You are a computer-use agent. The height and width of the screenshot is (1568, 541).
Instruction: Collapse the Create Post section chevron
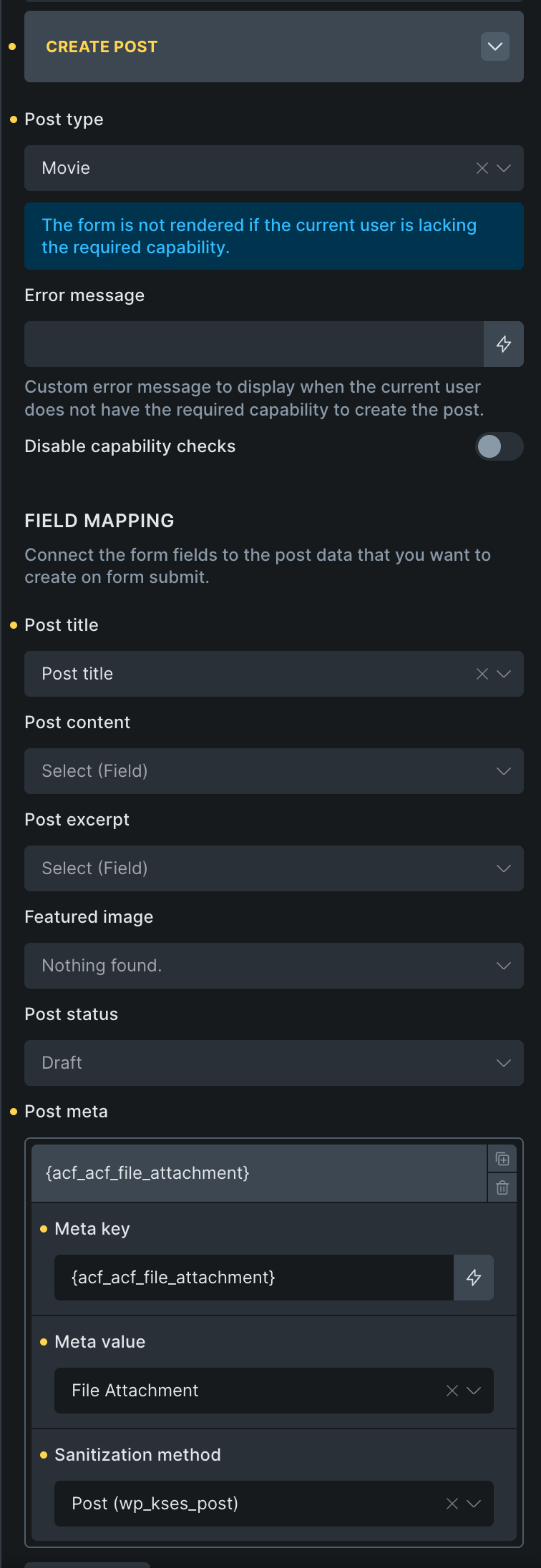[x=494, y=46]
